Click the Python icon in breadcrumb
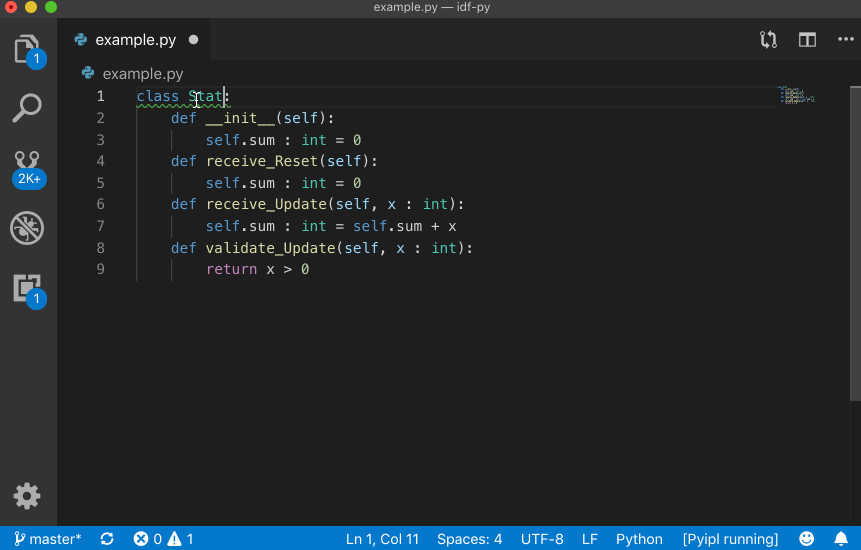861x550 pixels. tap(88, 73)
